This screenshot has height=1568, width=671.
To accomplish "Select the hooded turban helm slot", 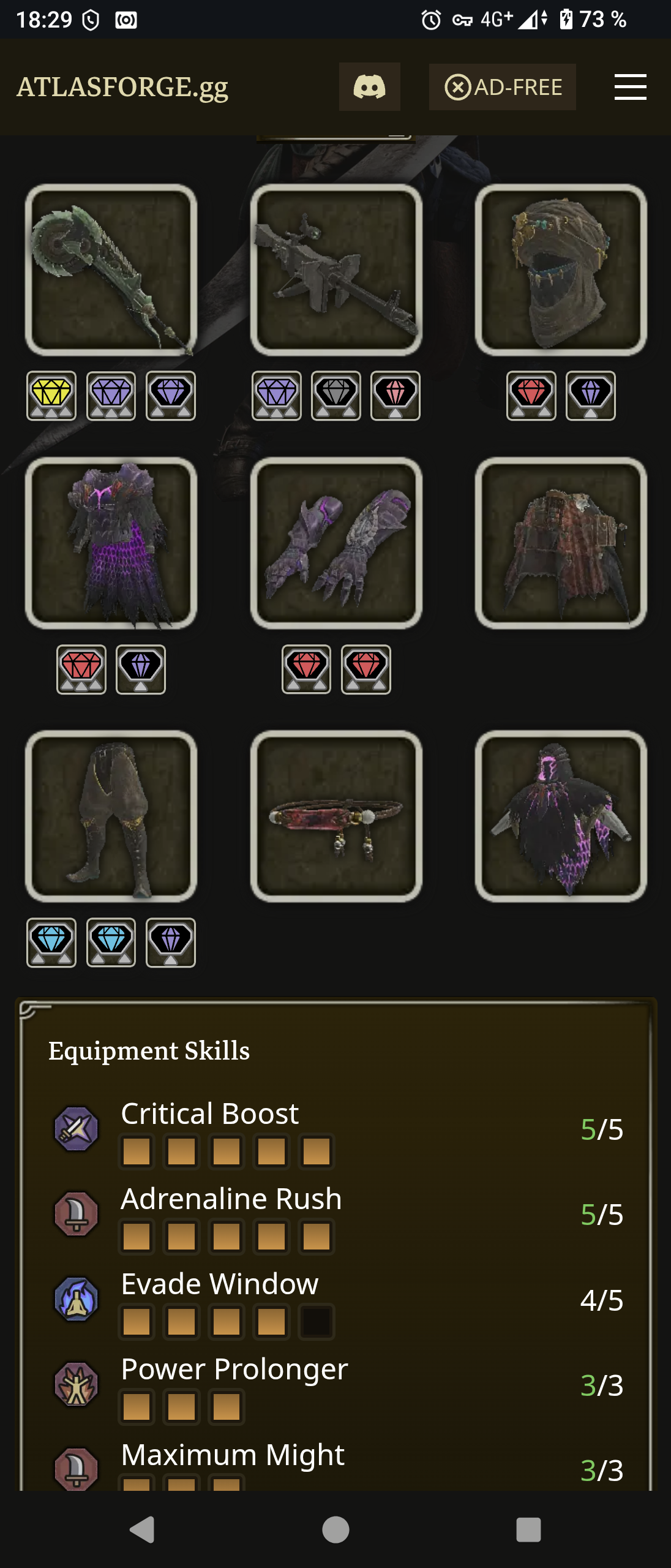I will (561, 270).
